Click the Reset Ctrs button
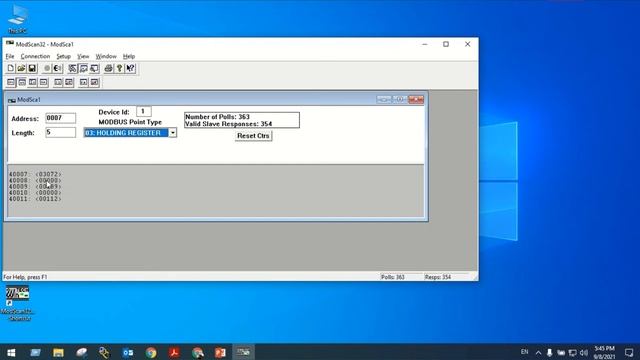 coord(253,136)
